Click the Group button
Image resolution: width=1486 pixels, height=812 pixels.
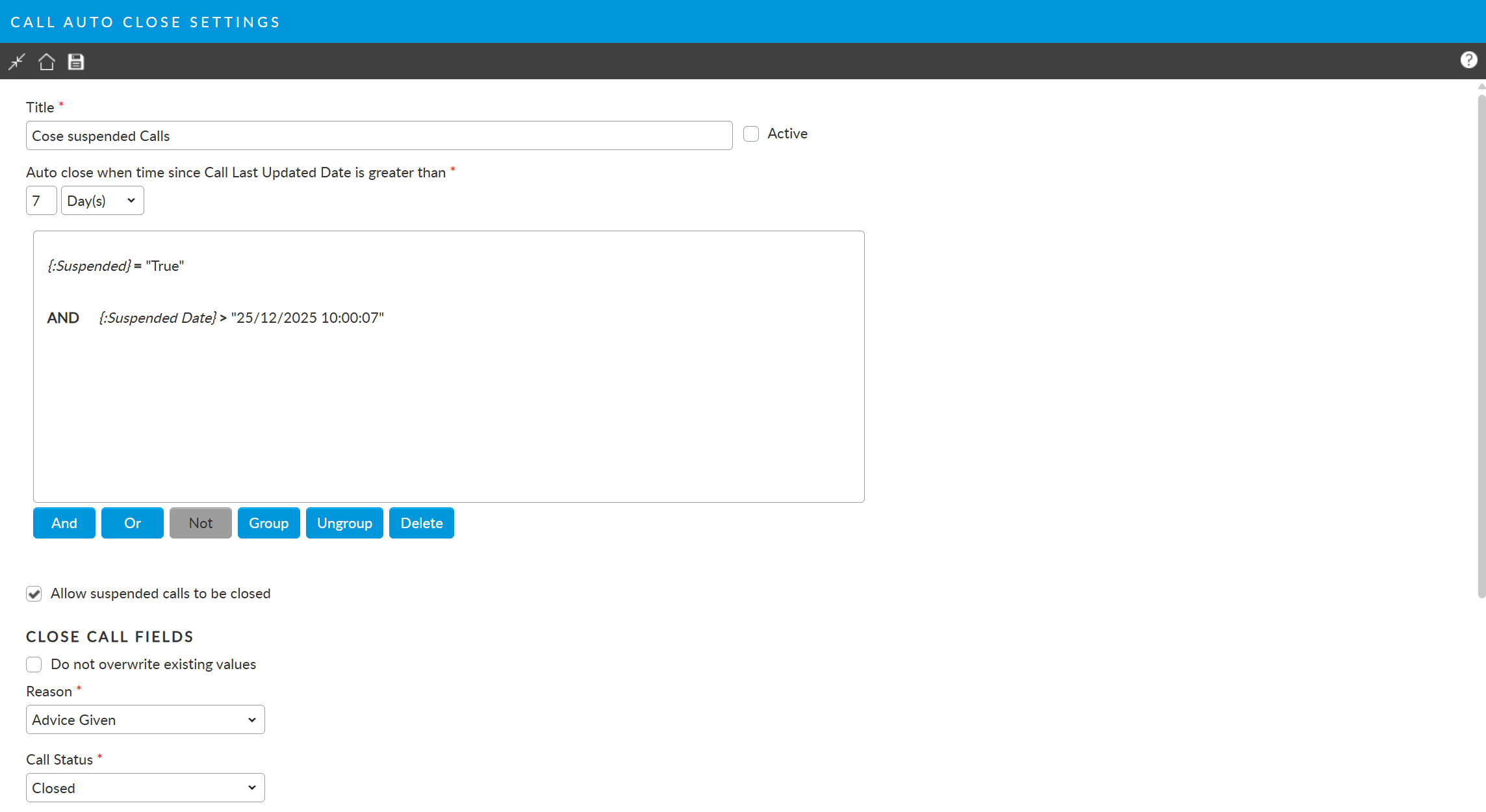[x=268, y=523]
